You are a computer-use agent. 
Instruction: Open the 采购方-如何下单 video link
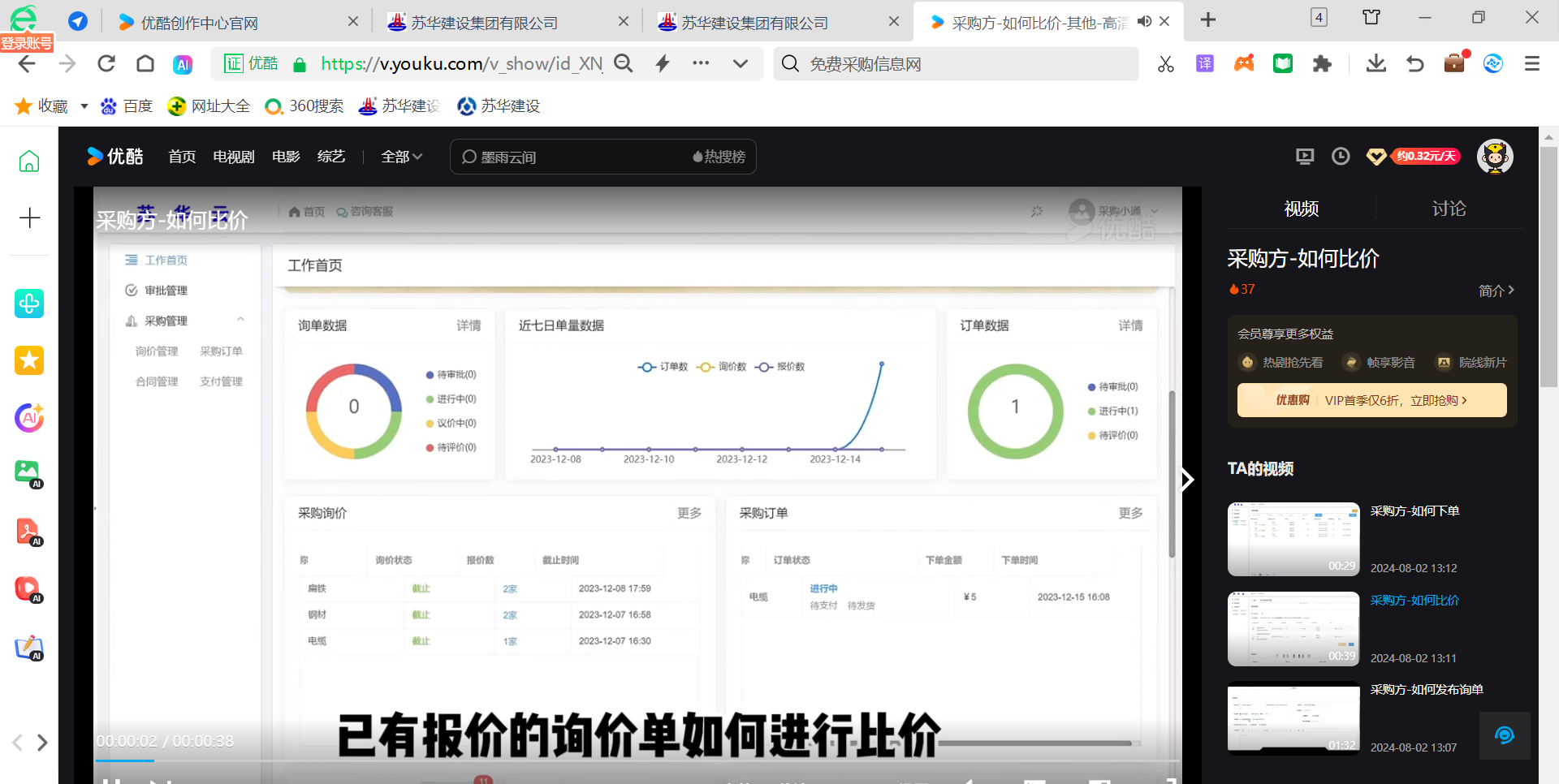click(x=1414, y=511)
